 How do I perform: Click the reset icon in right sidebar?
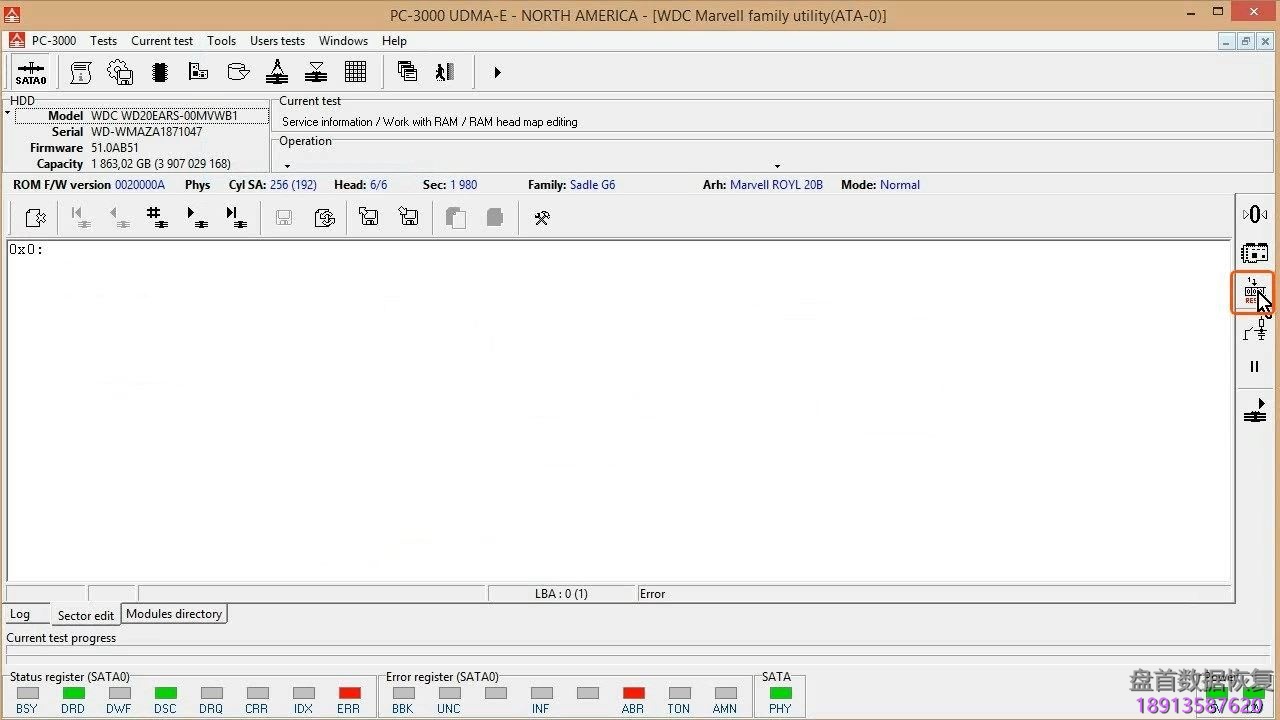click(x=1253, y=293)
